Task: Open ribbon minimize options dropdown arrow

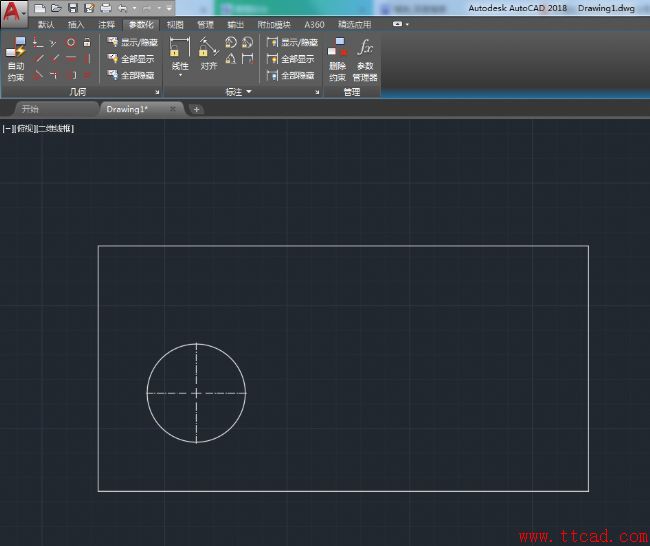Action: point(407,24)
